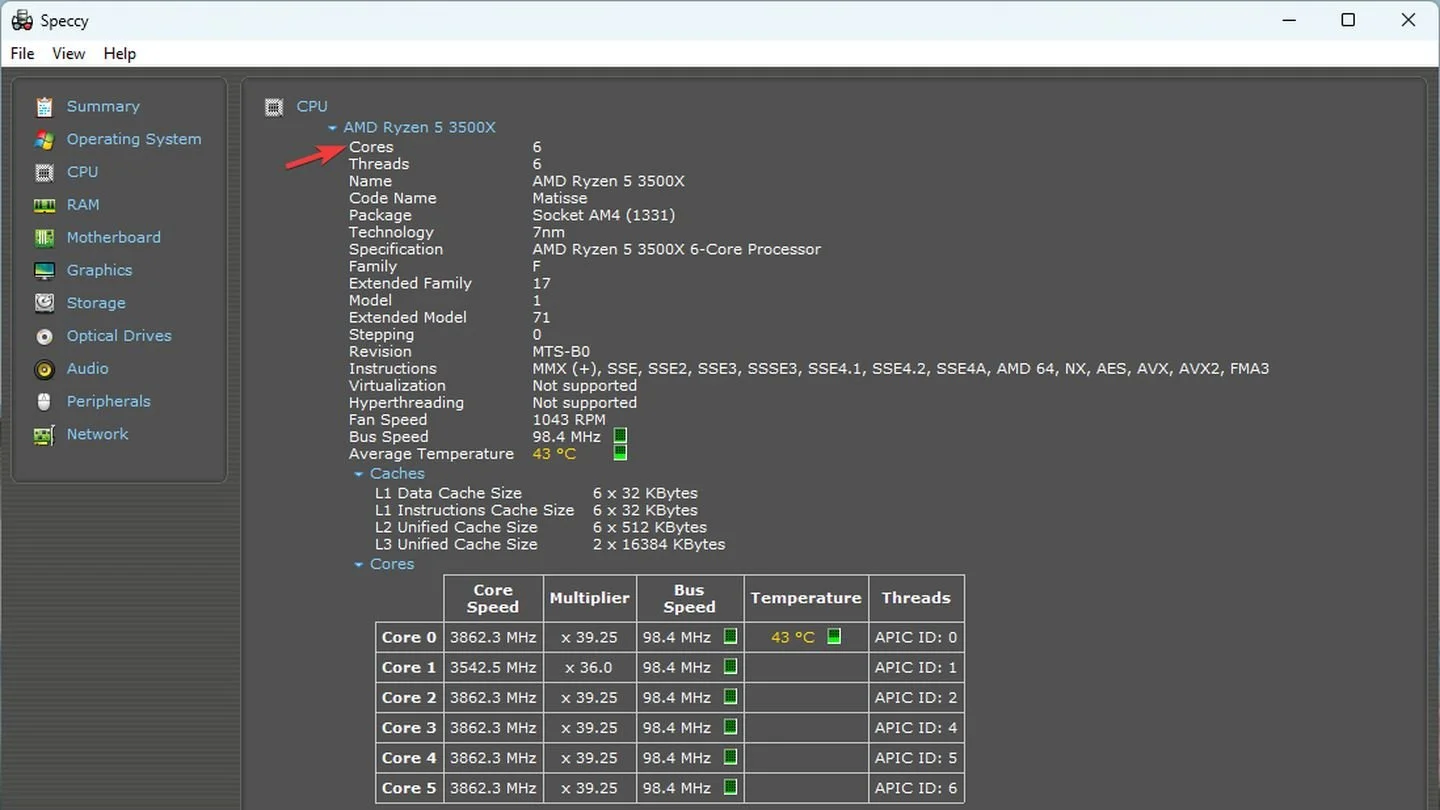Click the Optical Drives disc icon
1440x810 pixels.
pyautogui.click(x=44, y=337)
